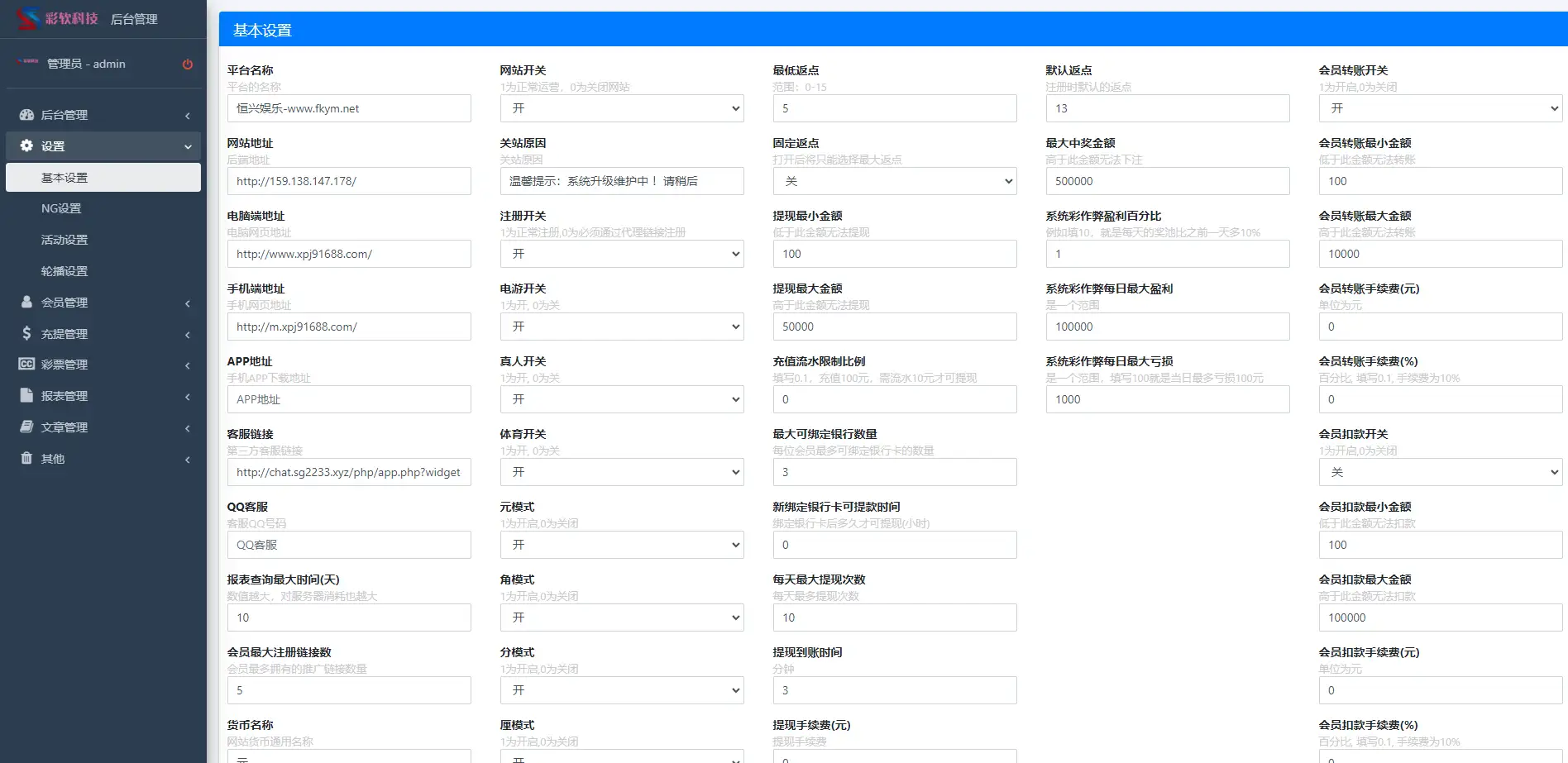Screen dimensions: 1568x763
Task: Click the book icon beside 文章管理
Action: tap(26, 427)
